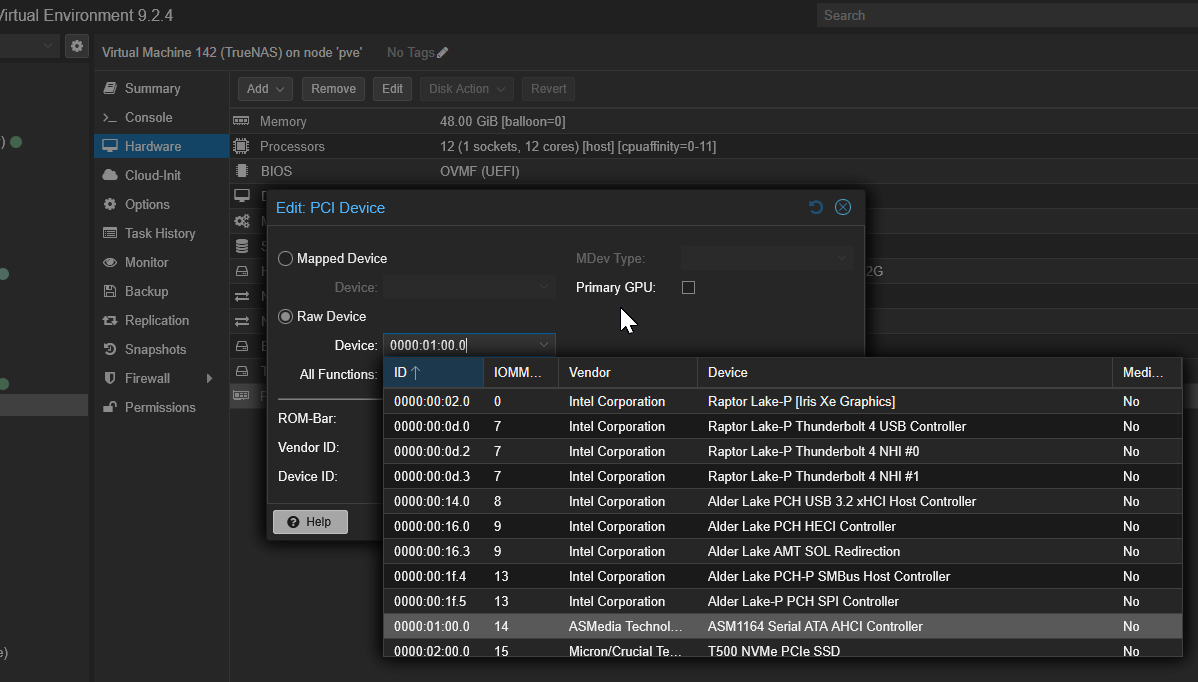Close the Edit: PCI Device dialog
This screenshot has width=1198, height=682.
pyautogui.click(x=843, y=207)
